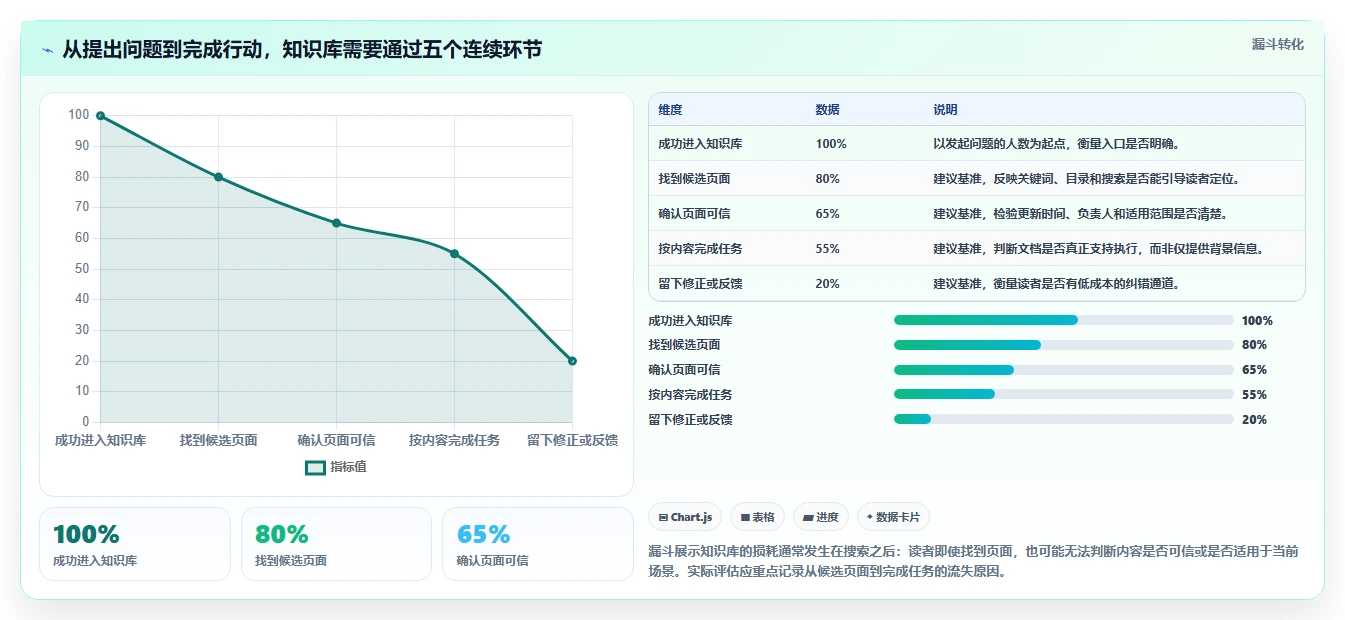
Task: Click the 按内容完成任务 progress bar
Action: point(1063,394)
